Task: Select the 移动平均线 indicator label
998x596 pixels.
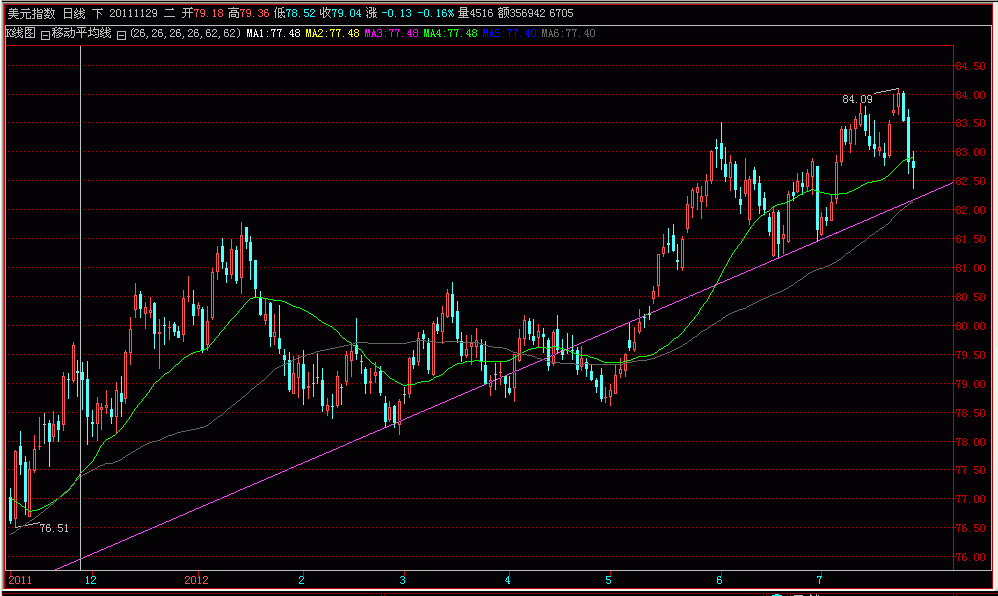Action: (81, 33)
